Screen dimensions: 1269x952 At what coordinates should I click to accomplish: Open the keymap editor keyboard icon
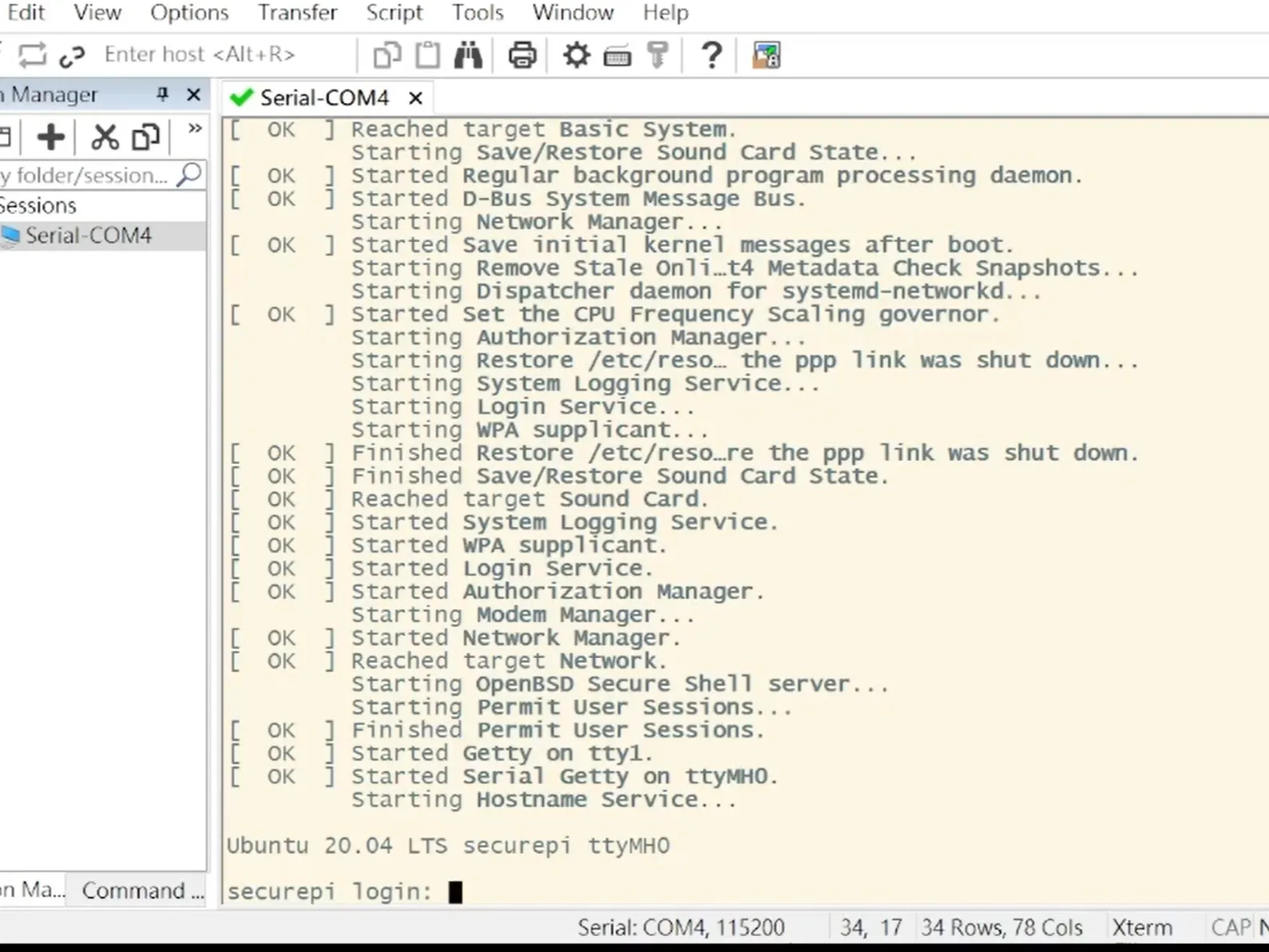[x=617, y=56]
